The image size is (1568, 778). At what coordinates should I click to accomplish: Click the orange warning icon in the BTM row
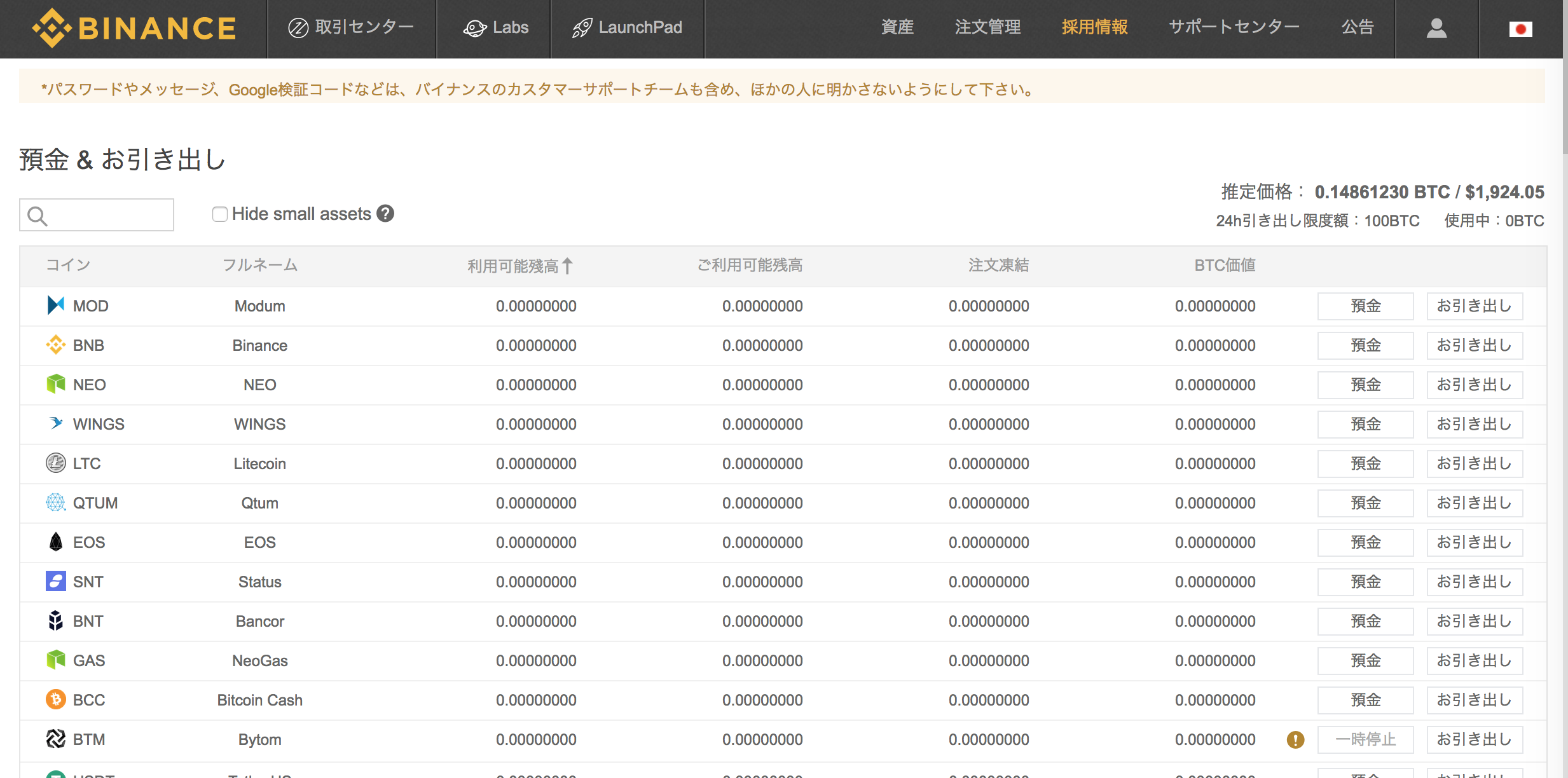1295,740
